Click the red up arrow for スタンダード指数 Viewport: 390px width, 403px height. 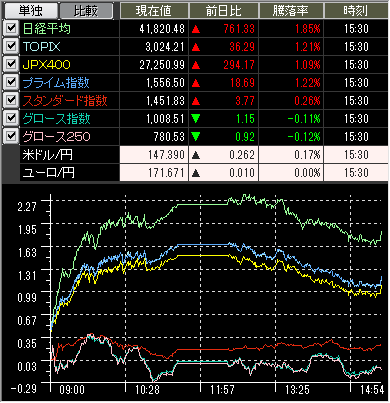pyautogui.click(x=196, y=101)
